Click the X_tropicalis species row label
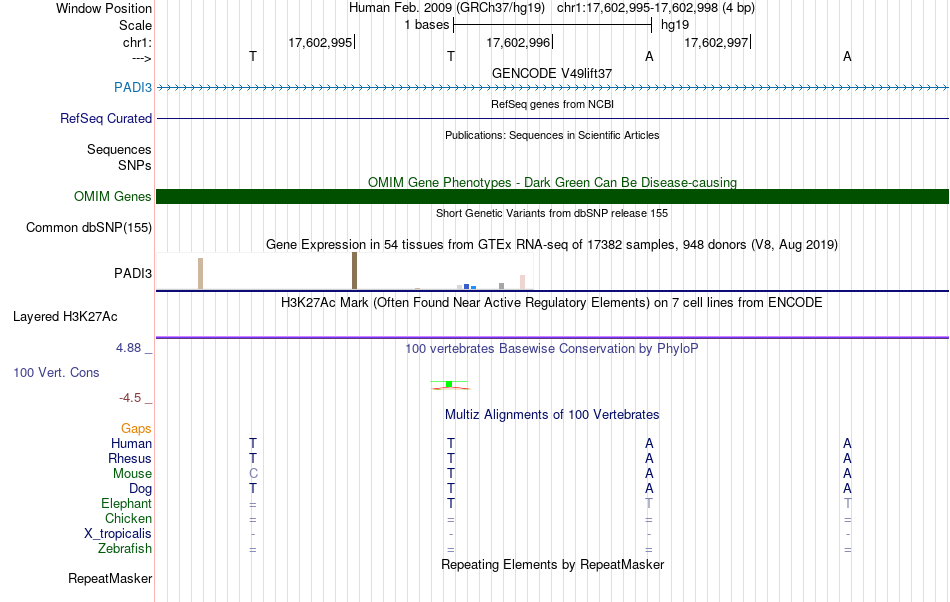Image resolution: width=950 pixels, height=602 pixels. pos(118,534)
